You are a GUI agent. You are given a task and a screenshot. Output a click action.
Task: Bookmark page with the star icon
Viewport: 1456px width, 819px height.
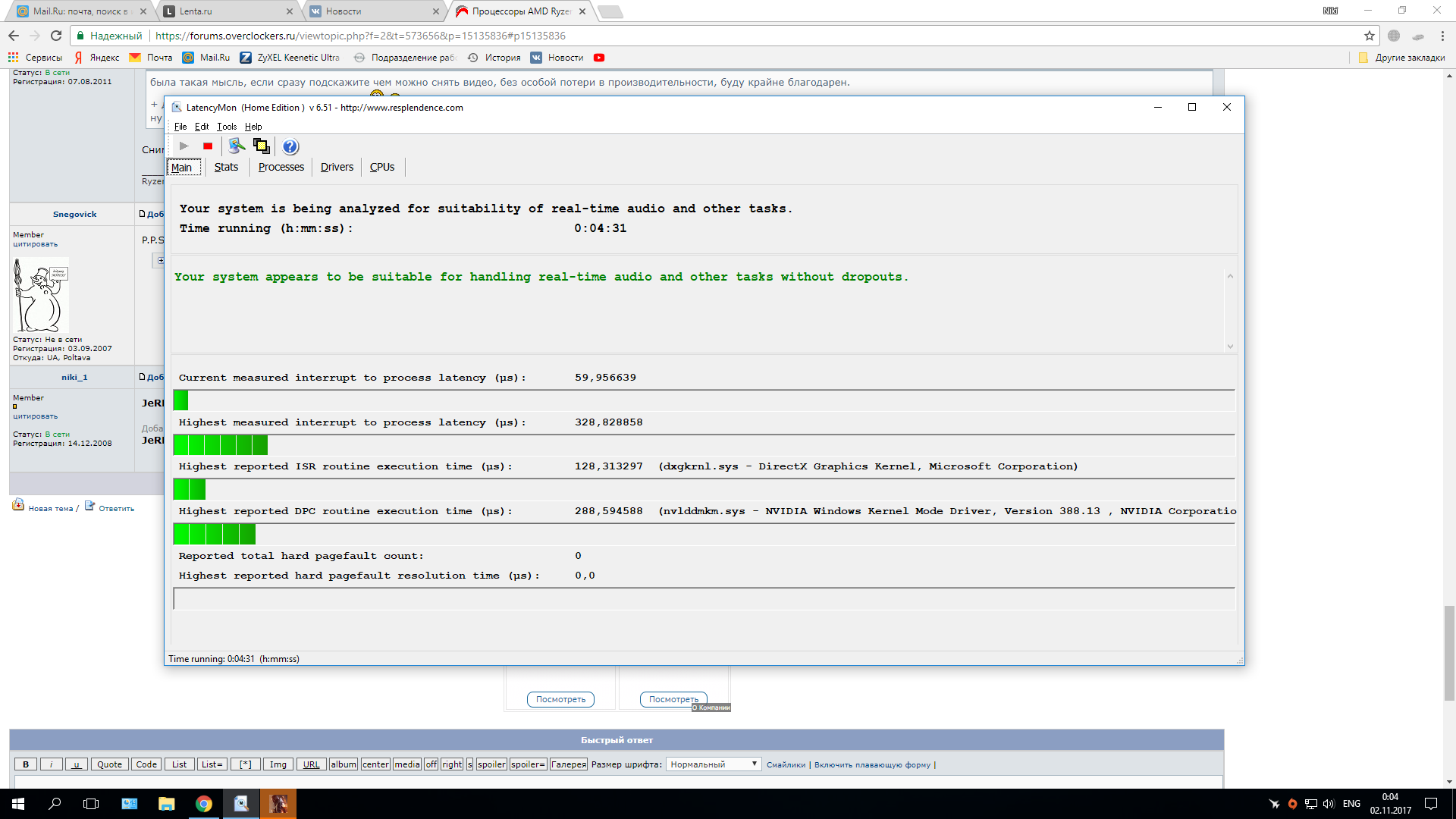point(1369,36)
